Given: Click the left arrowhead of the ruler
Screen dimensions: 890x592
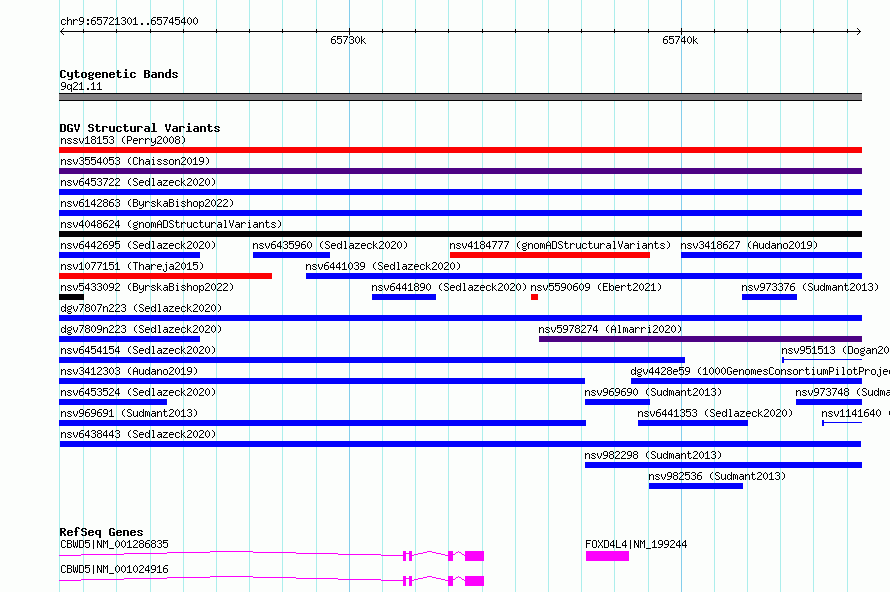Looking at the screenshot, I should pos(62,31).
